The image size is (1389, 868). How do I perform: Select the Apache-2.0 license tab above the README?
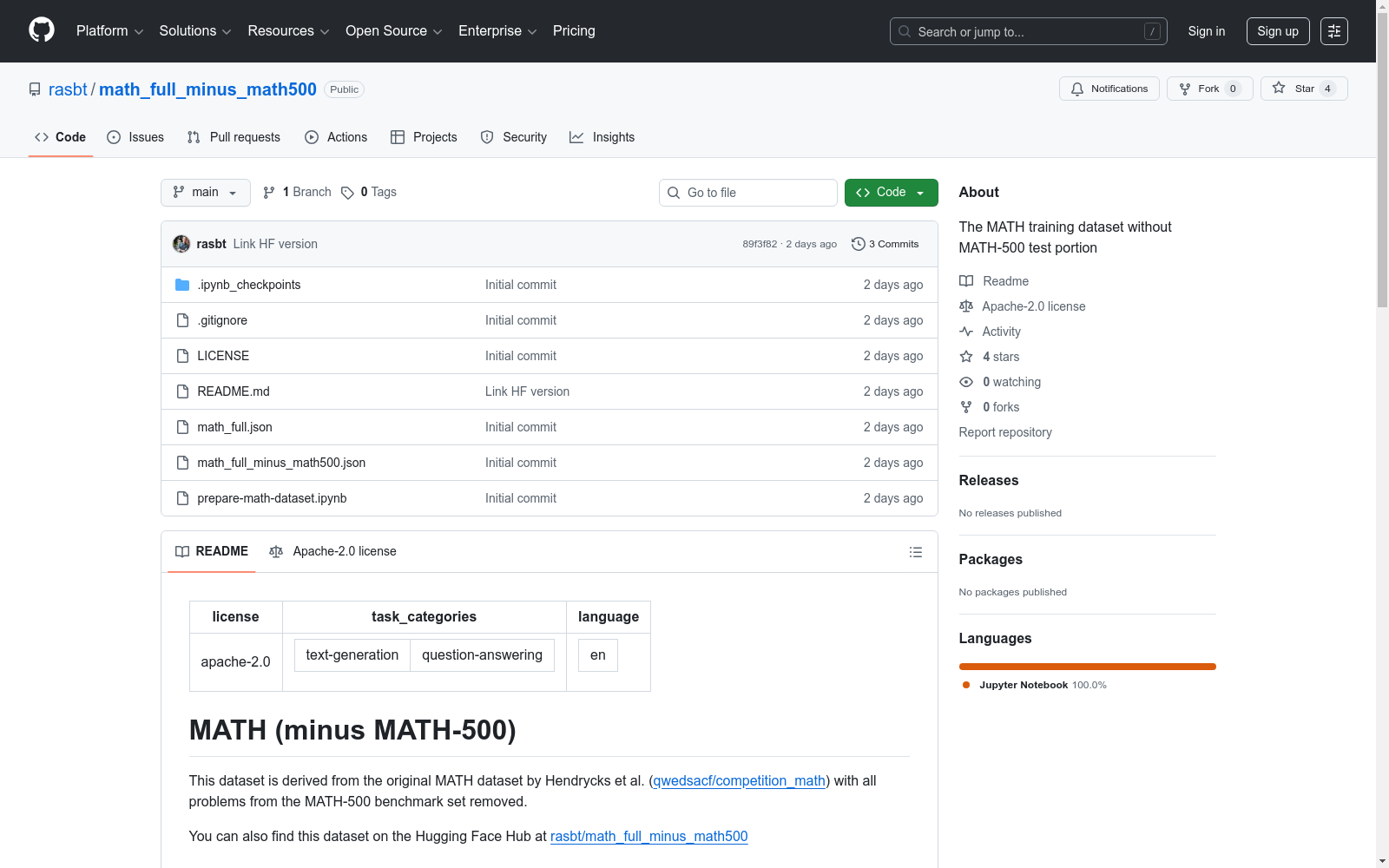pyautogui.click(x=333, y=551)
